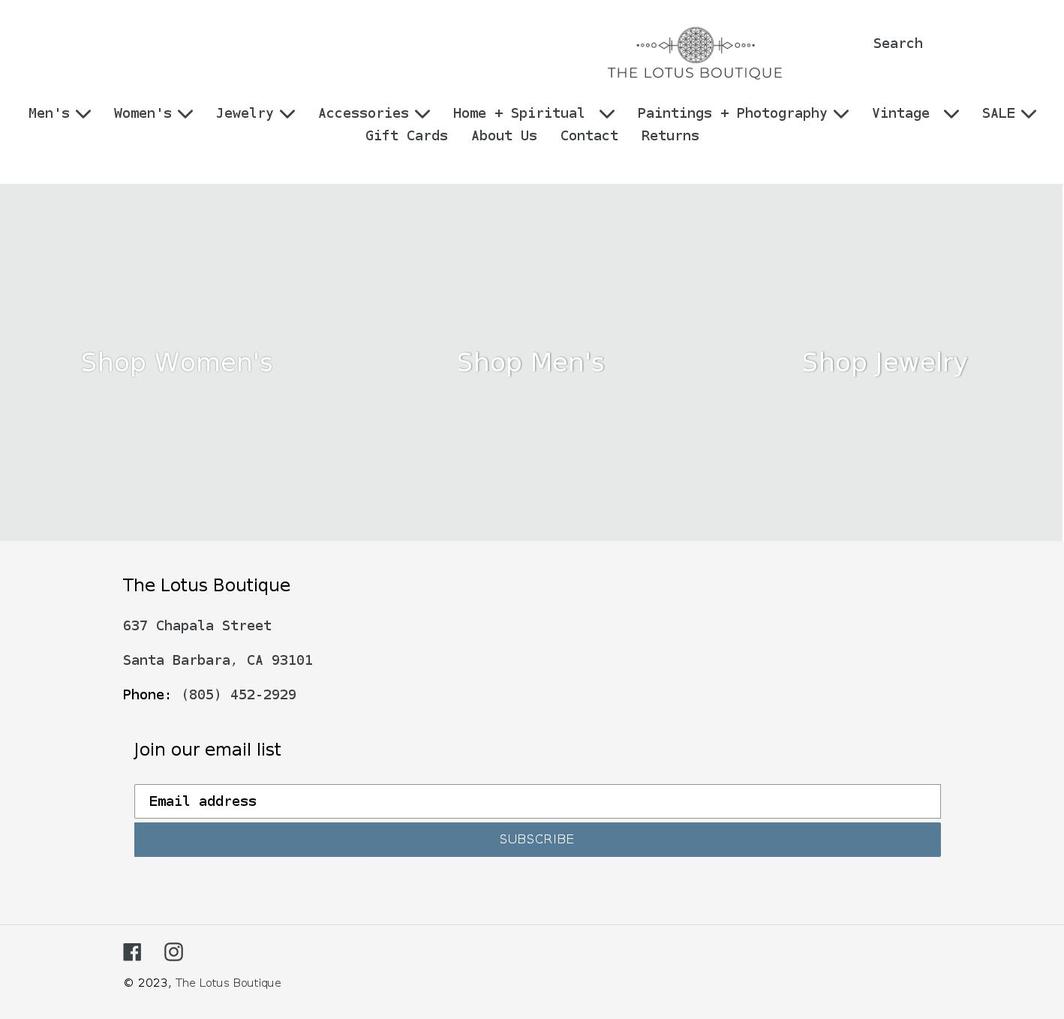Open the Contact page

point(589,136)
